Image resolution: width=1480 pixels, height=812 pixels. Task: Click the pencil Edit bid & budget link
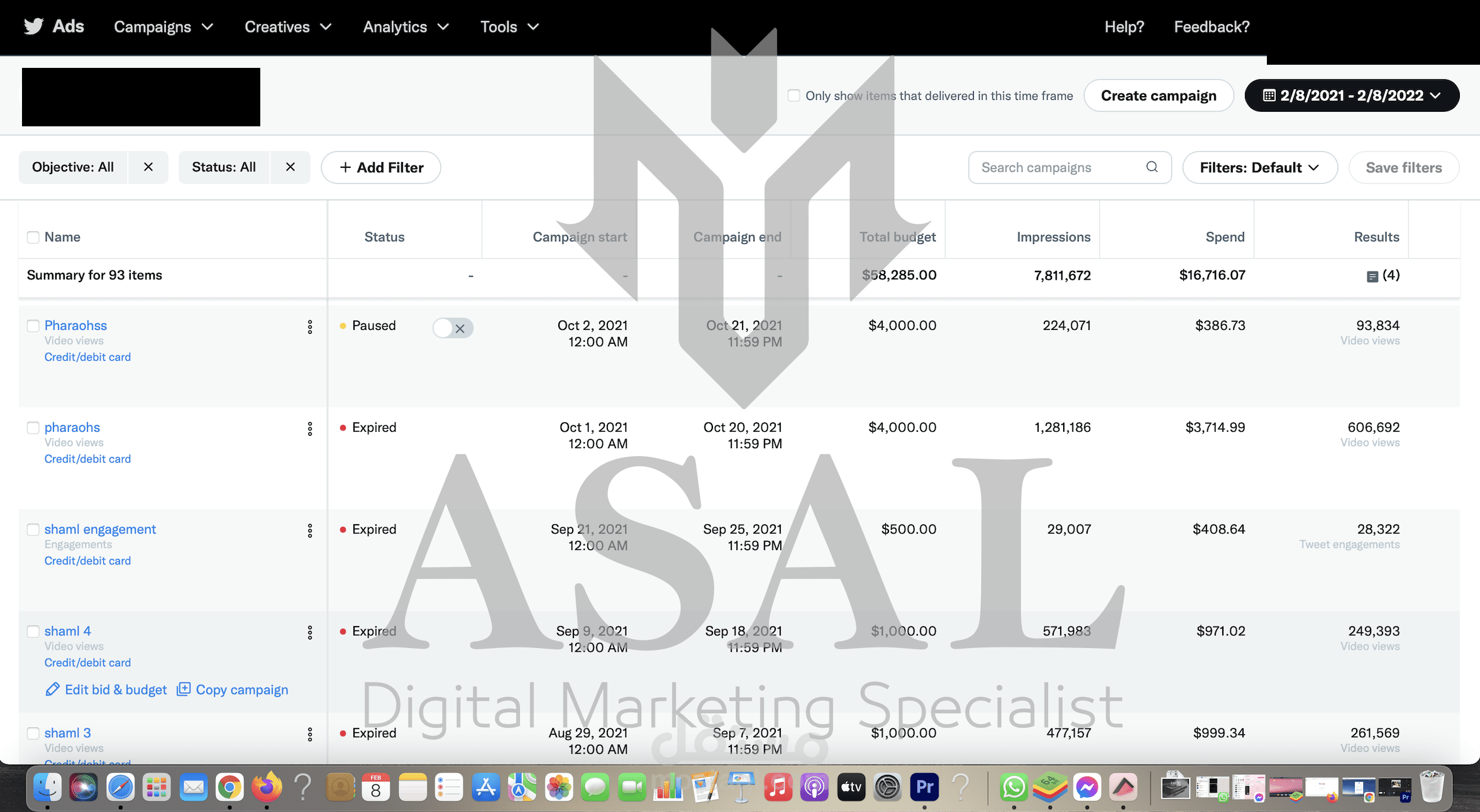[x=106, y=689]
